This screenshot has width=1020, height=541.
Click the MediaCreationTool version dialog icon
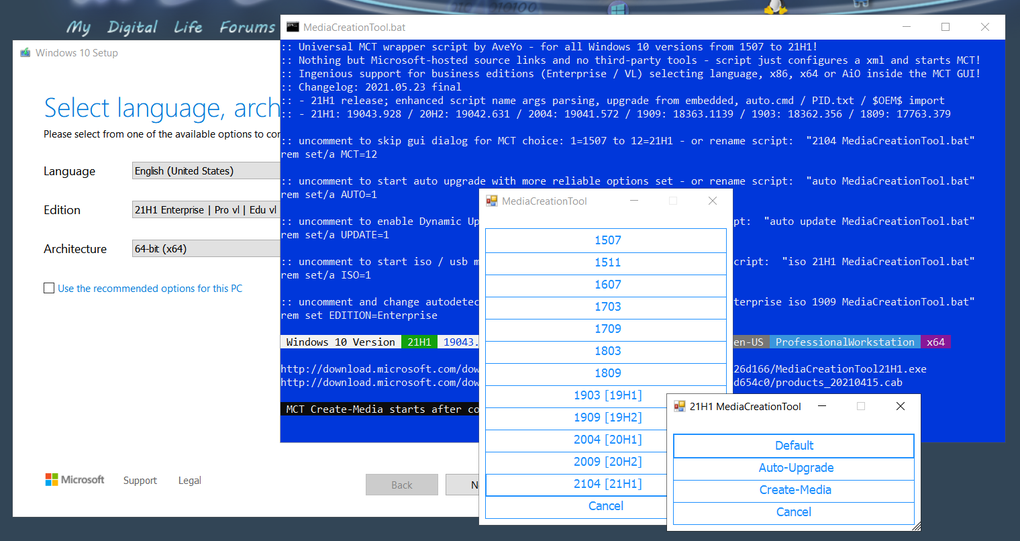coord(492,201)
